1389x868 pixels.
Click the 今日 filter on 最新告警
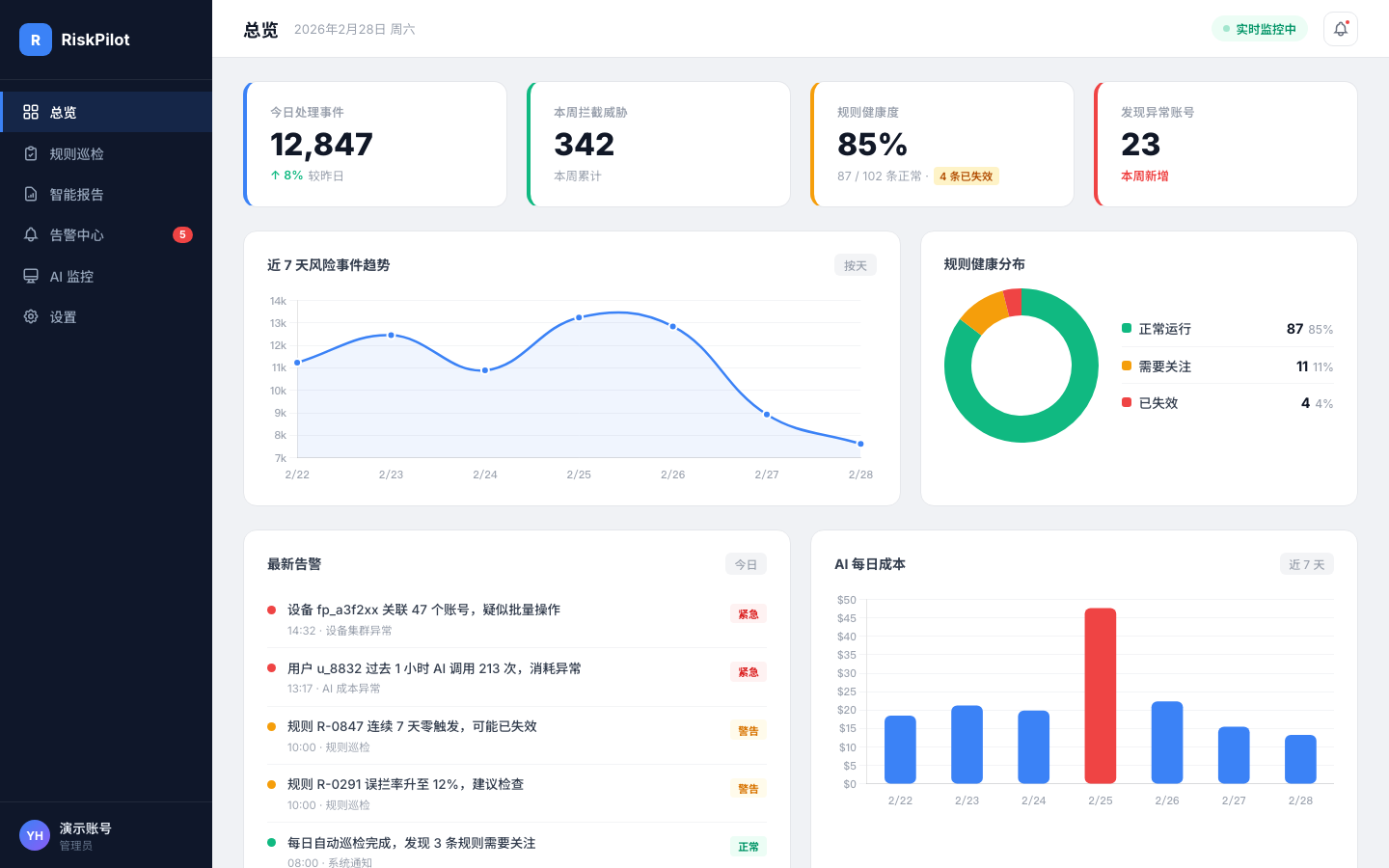coord(746,564)
